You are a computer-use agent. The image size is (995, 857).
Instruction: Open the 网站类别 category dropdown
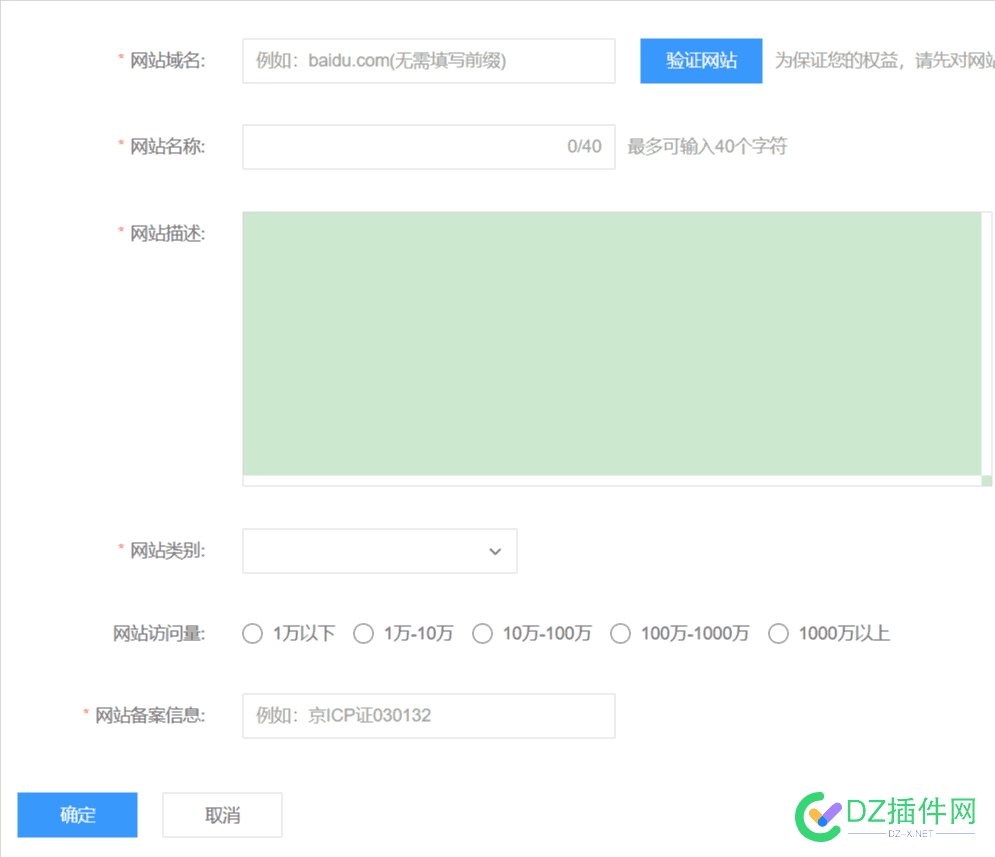380,551
